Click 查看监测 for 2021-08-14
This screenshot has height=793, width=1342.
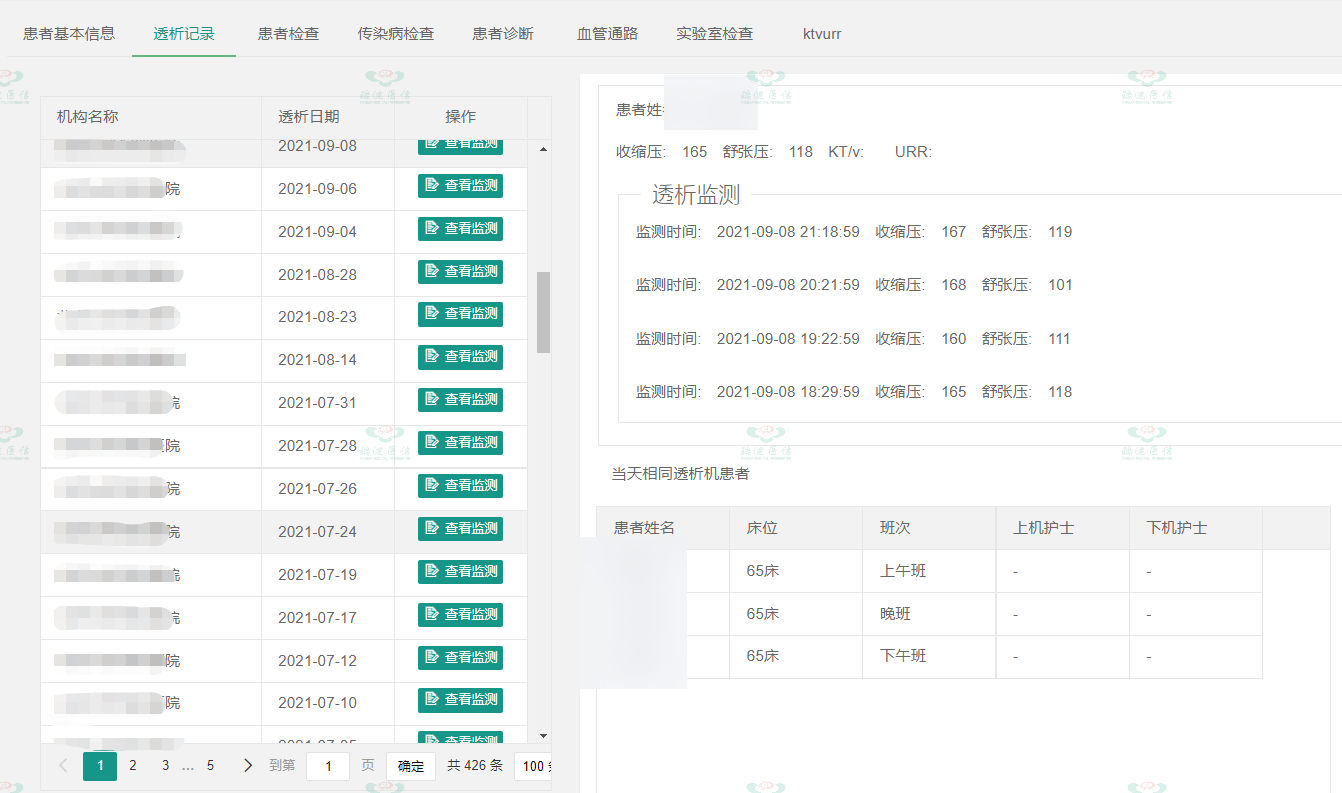point(460,357)
